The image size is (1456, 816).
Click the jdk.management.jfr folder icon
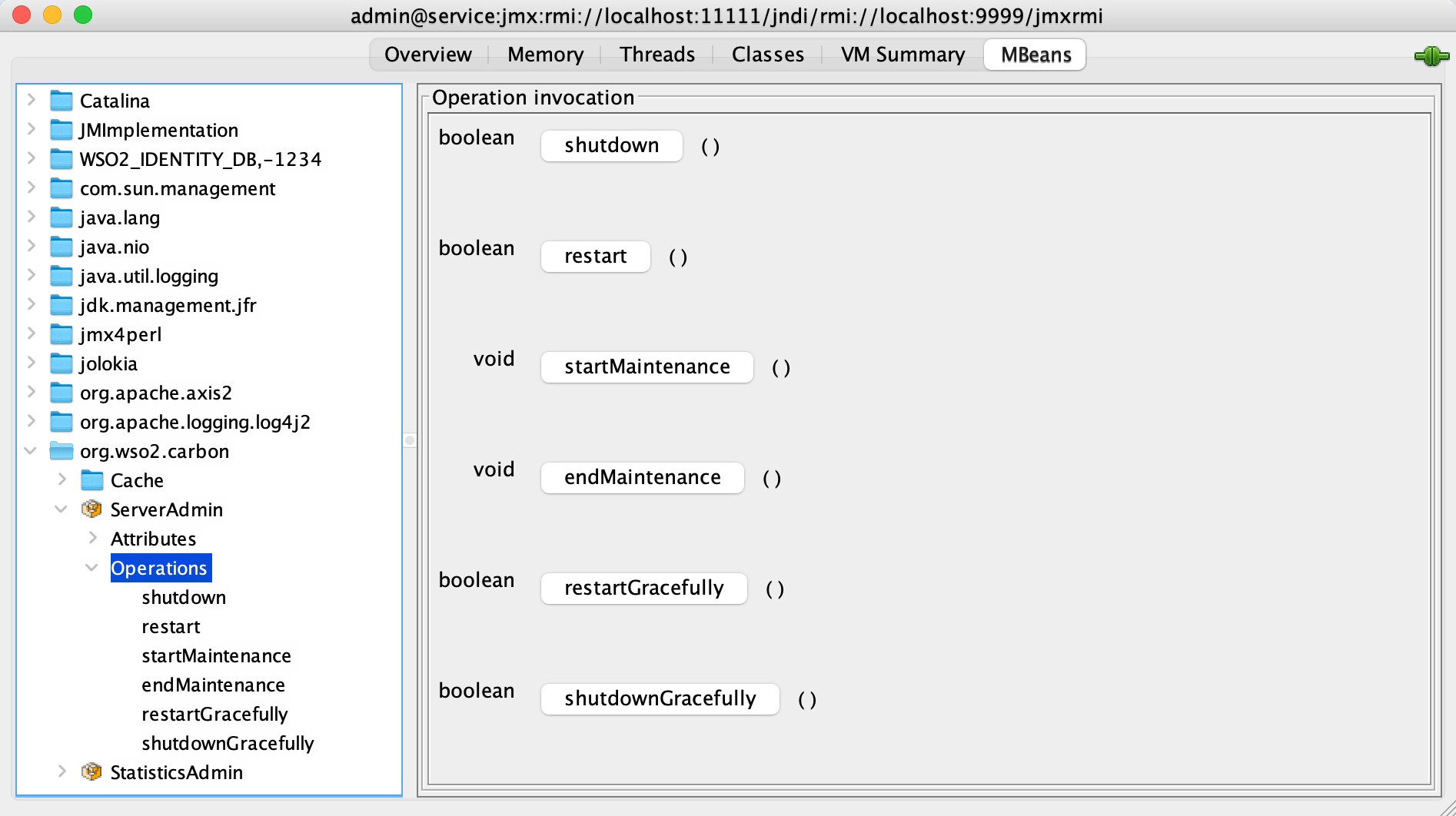[61, 305]
